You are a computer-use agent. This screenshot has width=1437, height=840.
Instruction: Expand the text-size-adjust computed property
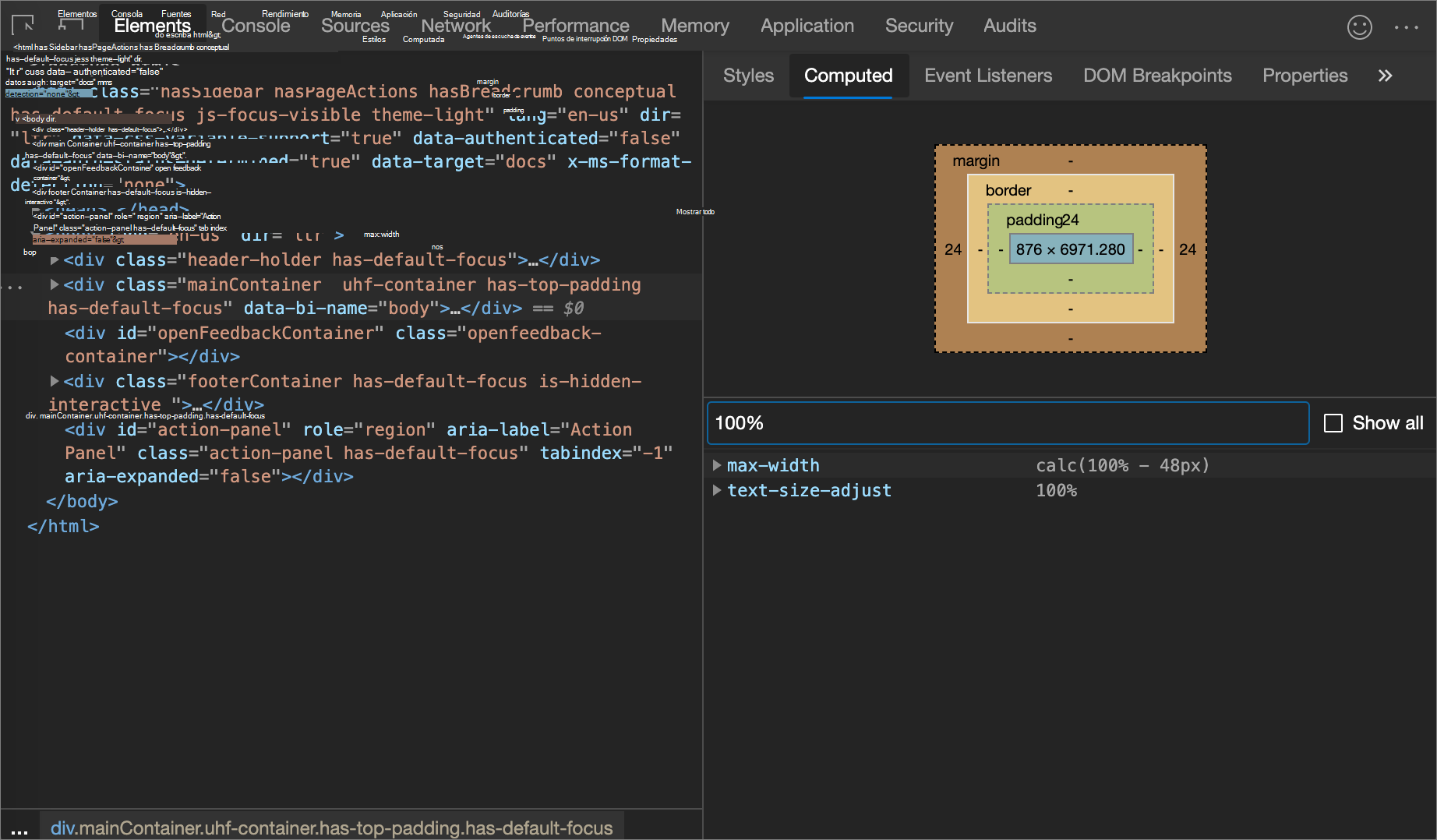click(x=716, y=491)
